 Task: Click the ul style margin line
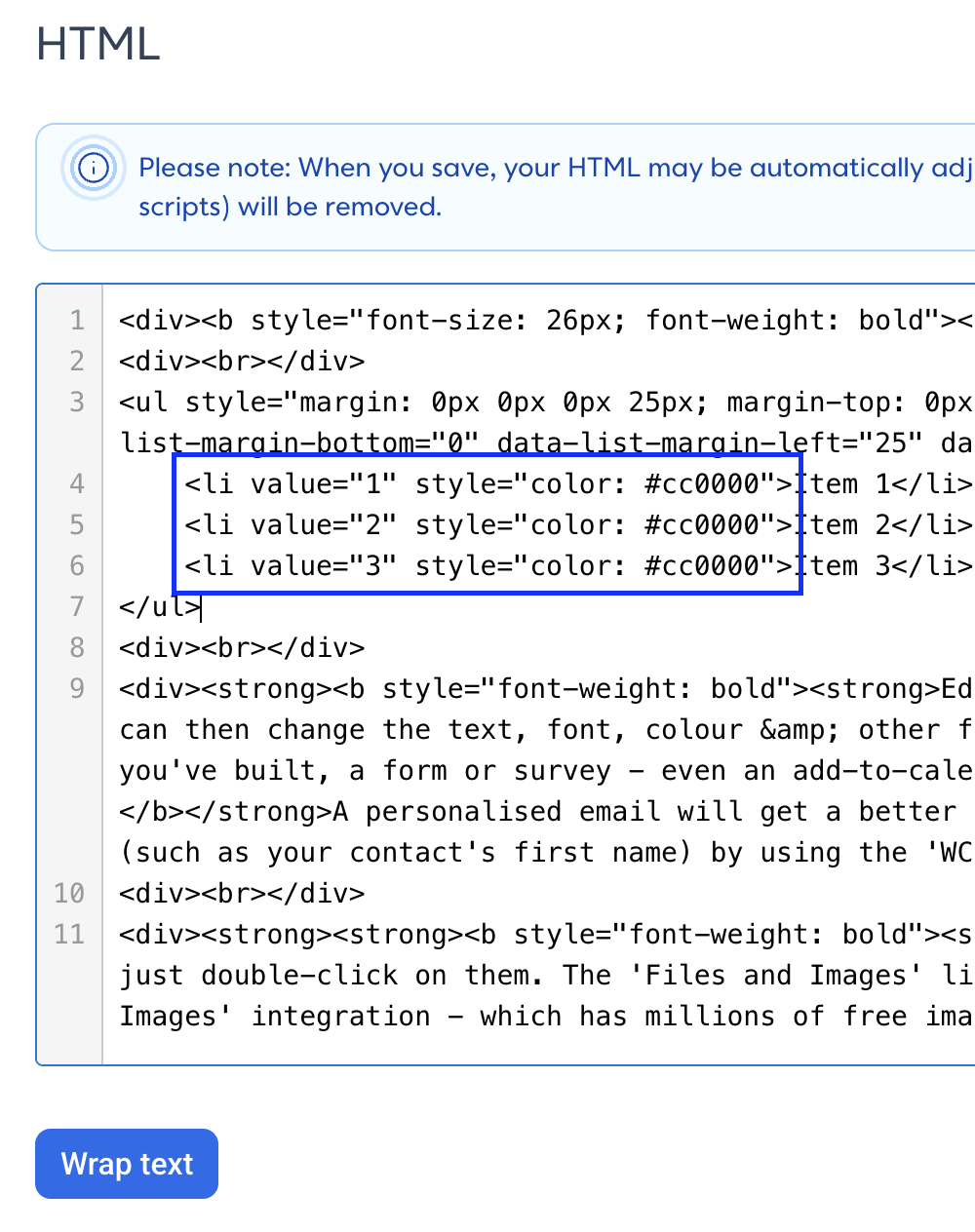tap(546, 403)
